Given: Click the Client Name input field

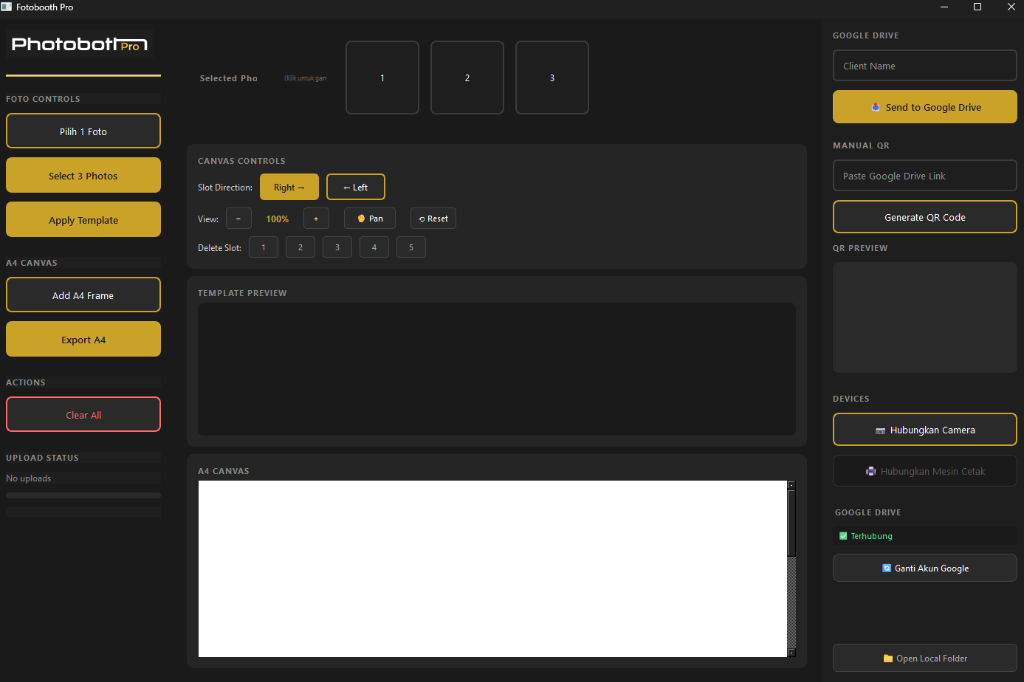Looking at the screenshot, I should (924, 65).
